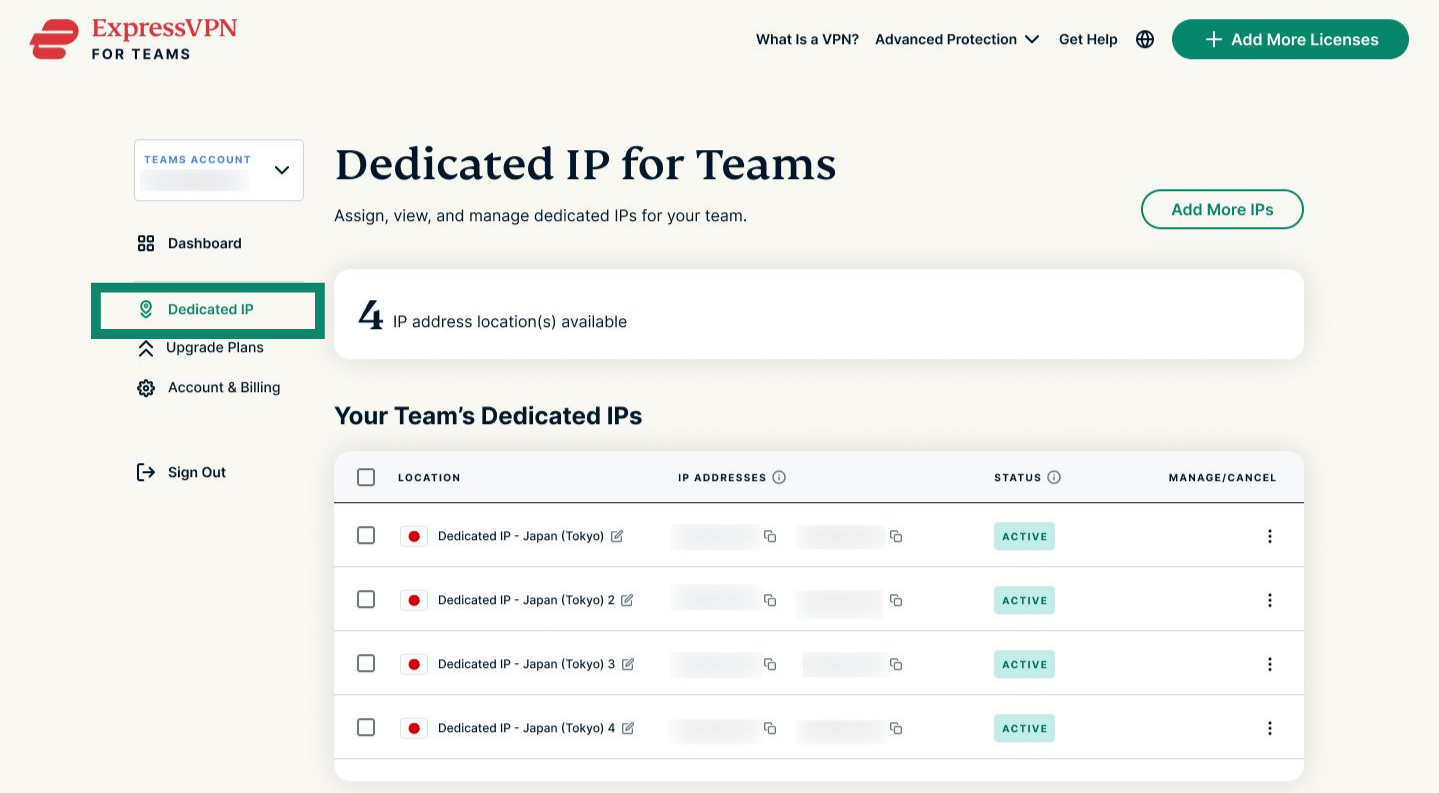Copy first IP address in Japan (Tokyo) 2 row
This screenshot has height=793, width=1439.
770,600
